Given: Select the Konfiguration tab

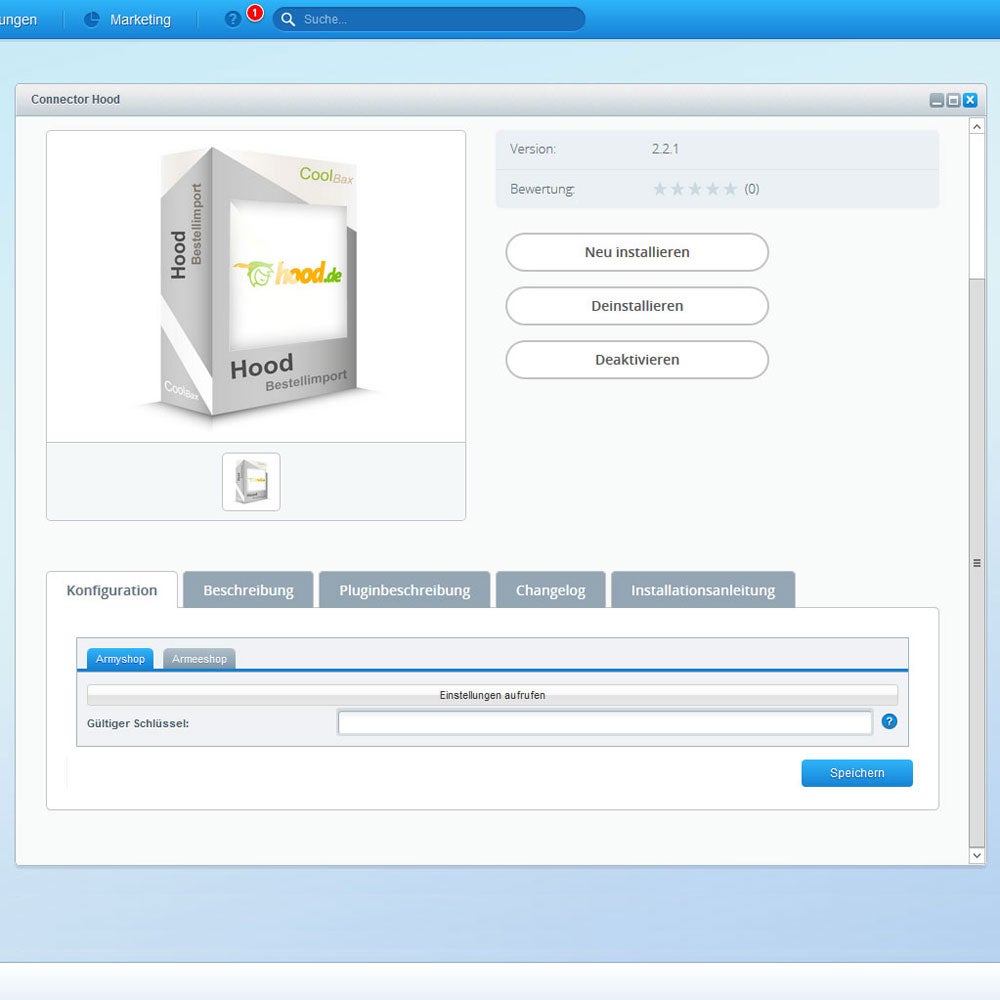Looking at the screenshot, I should (112, 590).
